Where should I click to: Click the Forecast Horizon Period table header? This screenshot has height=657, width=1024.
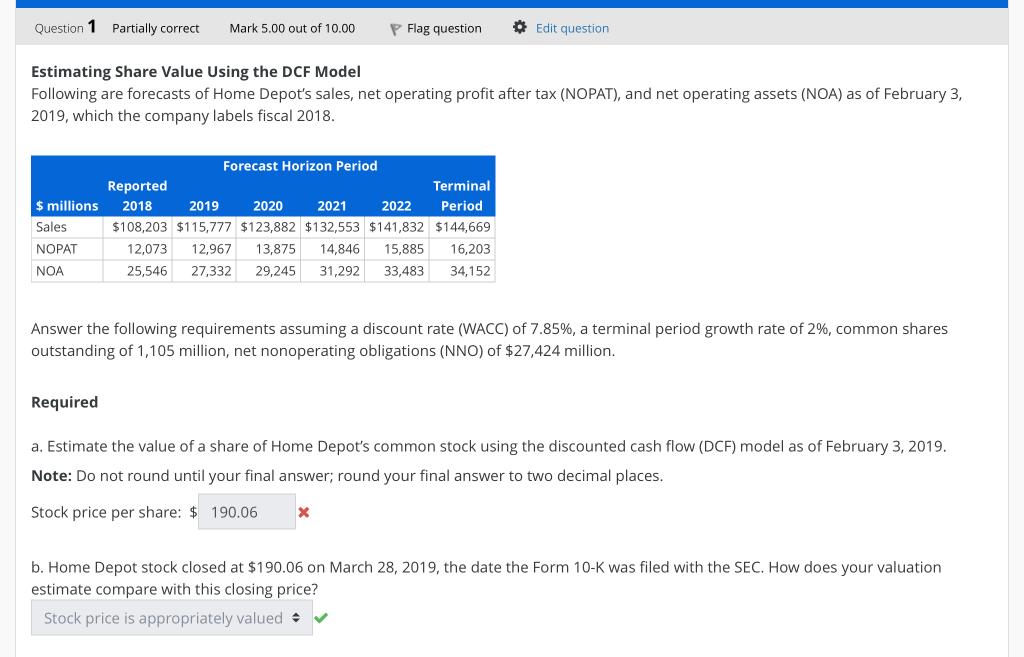click(x=300, y=166)
